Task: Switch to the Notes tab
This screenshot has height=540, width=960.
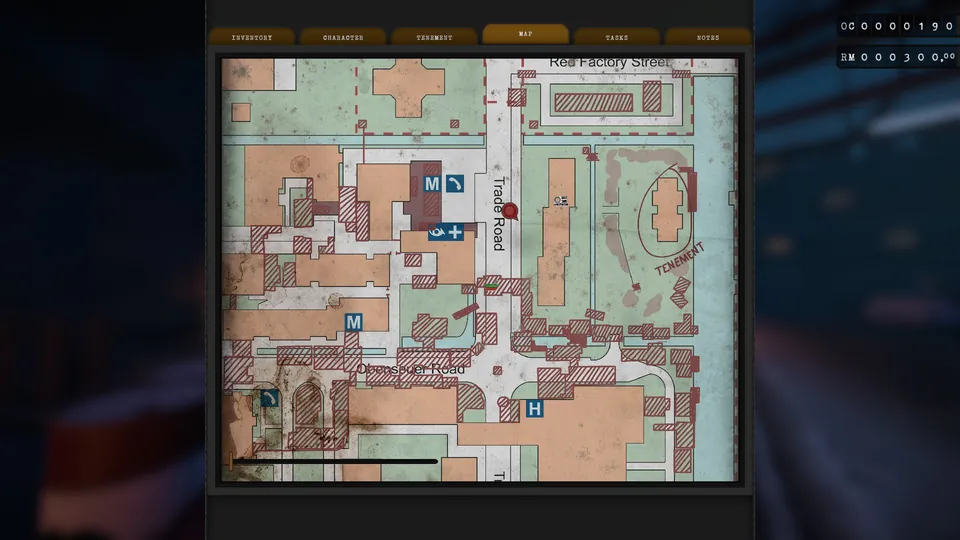Action: tap(708, 37)
